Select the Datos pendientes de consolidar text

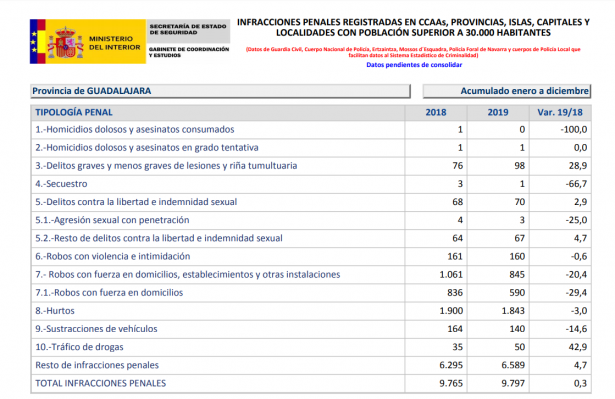point(414,65)
